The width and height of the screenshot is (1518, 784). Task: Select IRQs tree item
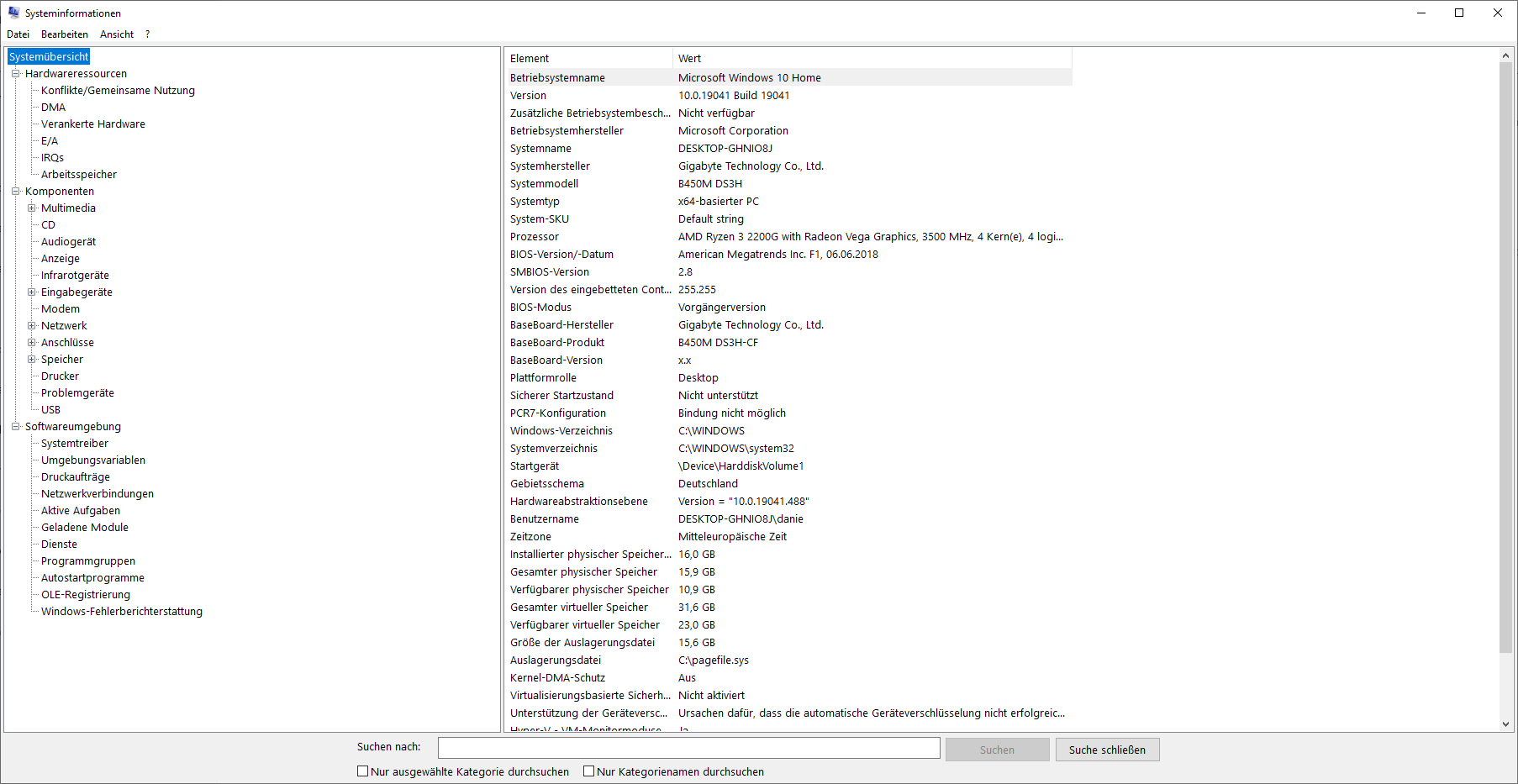[52, 158]
